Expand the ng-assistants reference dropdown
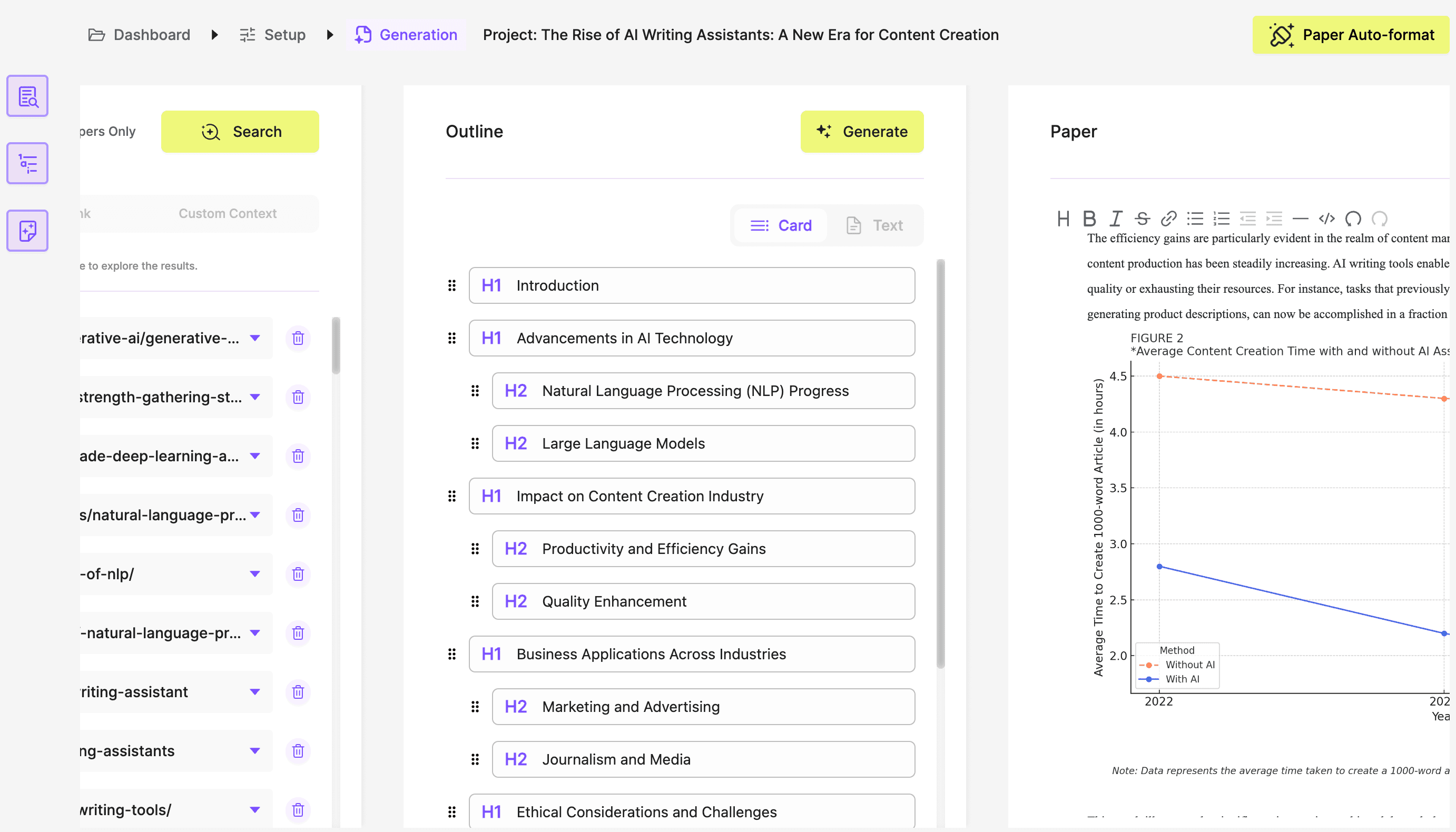 point(255,750)
